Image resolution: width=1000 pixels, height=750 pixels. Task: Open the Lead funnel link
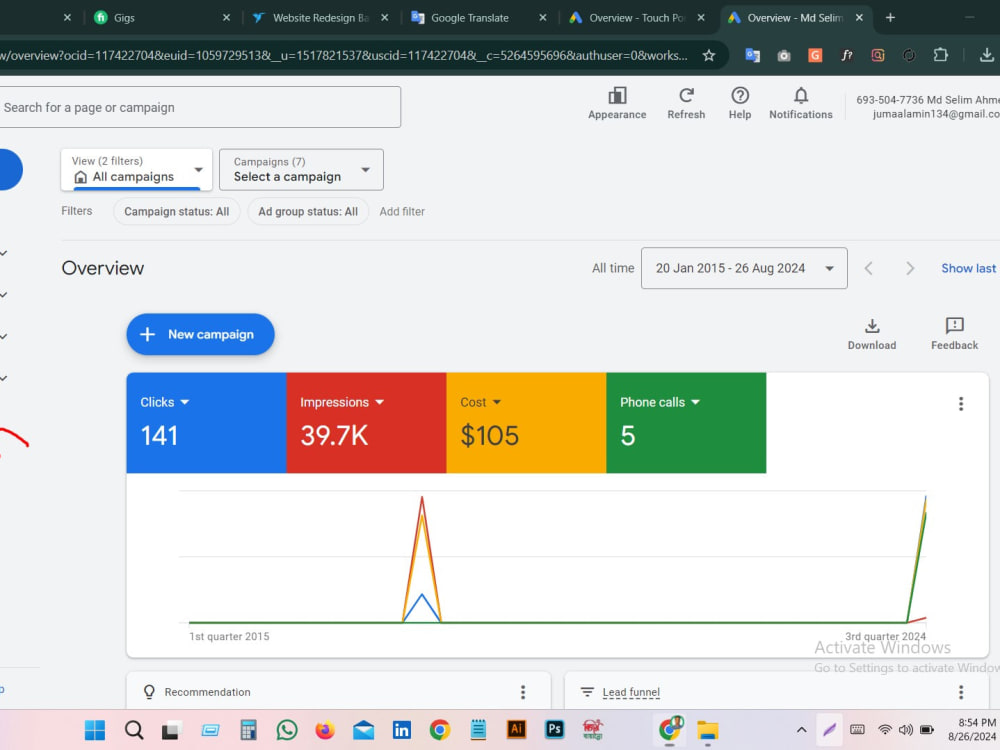pos(631,692)
